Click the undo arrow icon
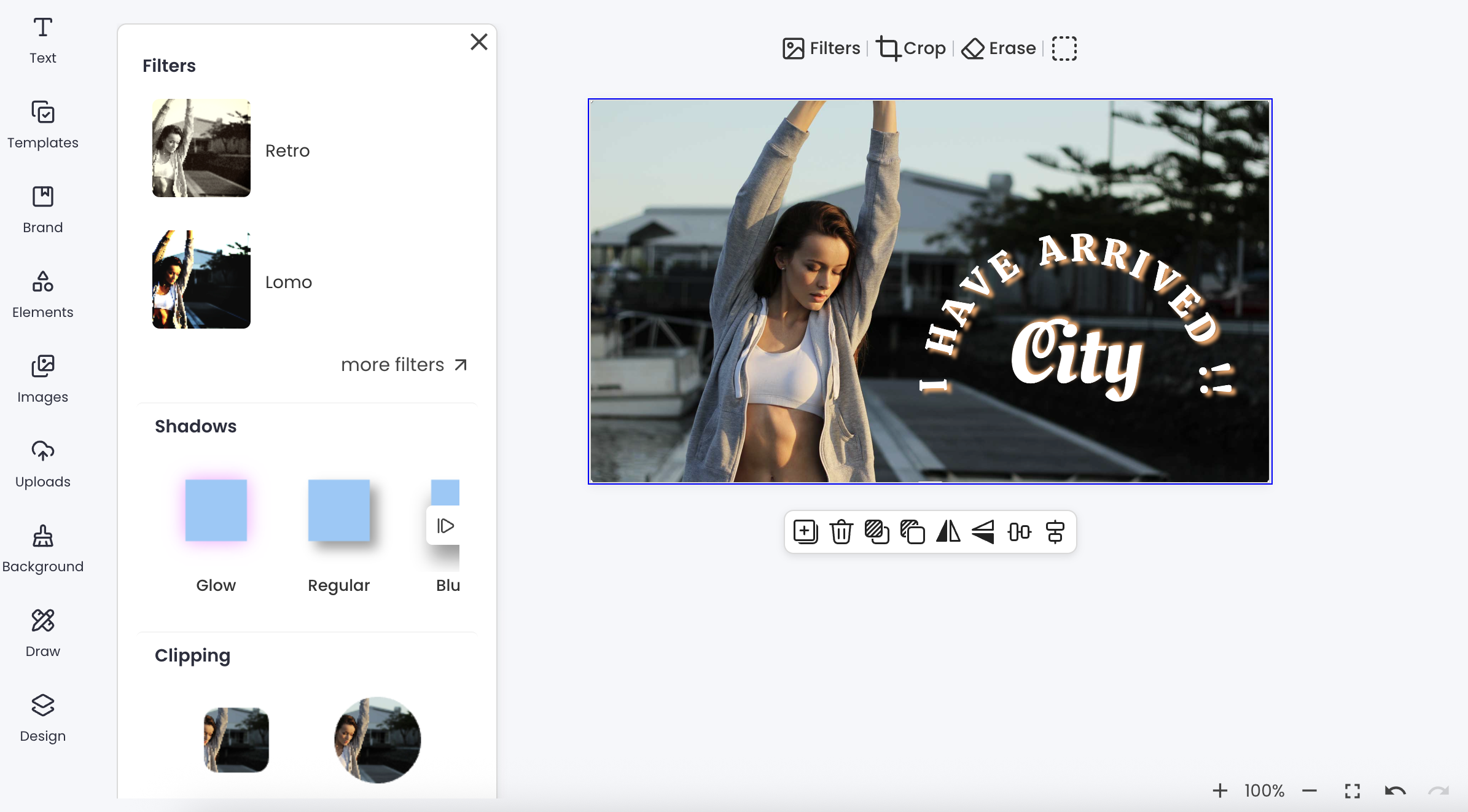This screenshot has height=812, width=1468. pos(1395,791)
